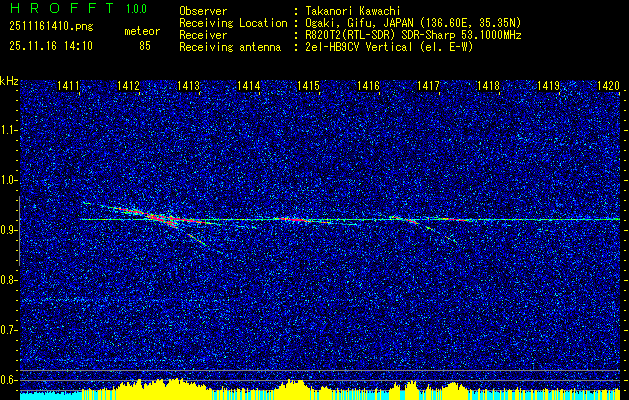629x400 pixels.
Task: Click the 0.8 kHz axis label
Action: coord(7,280)
